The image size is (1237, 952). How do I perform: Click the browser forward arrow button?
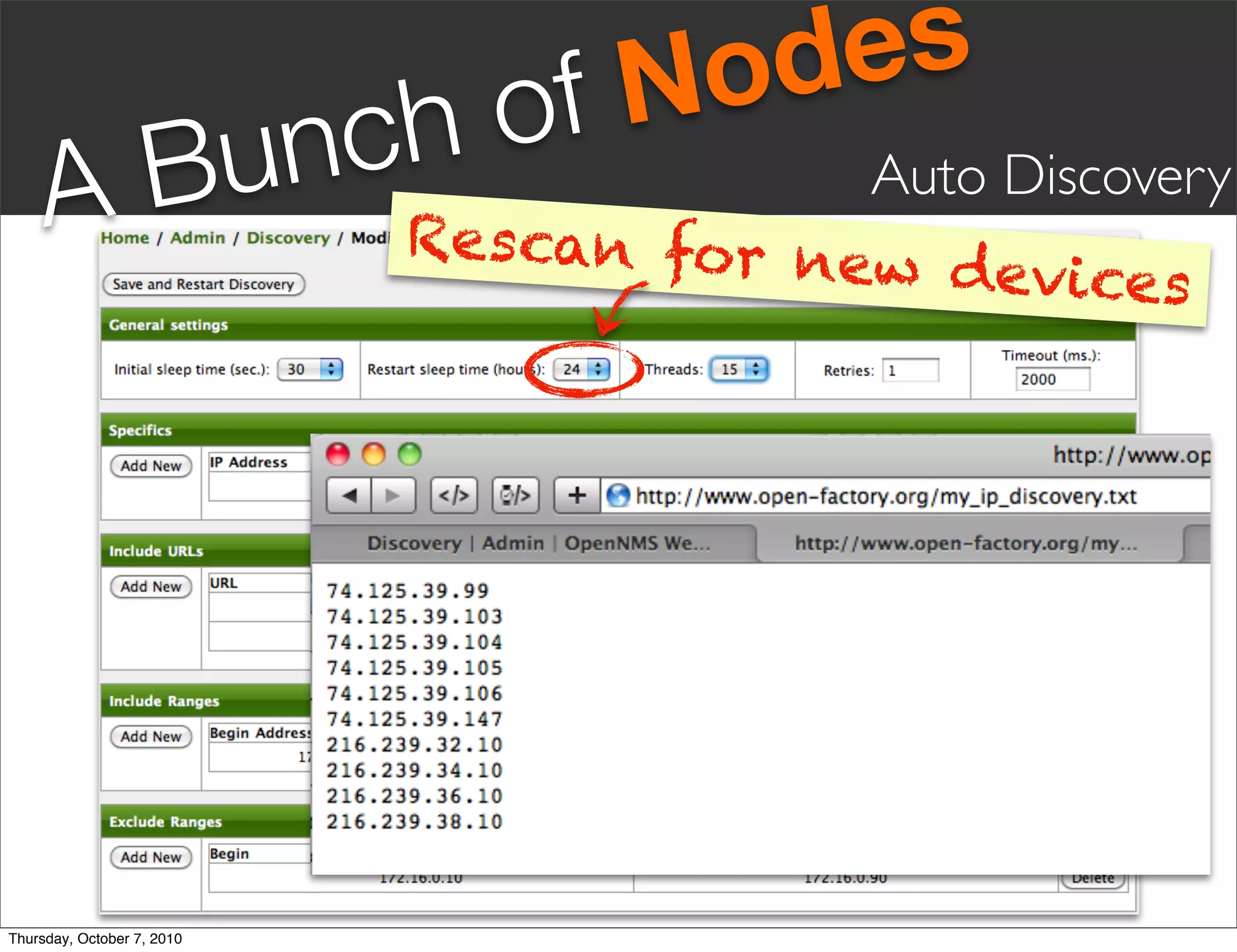pyautogui.click(x=393, y=496)
